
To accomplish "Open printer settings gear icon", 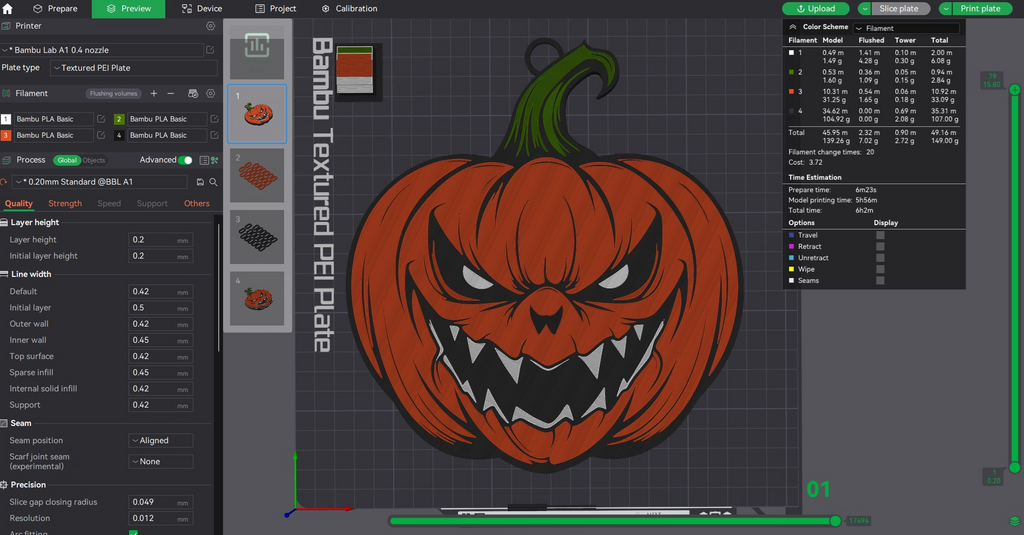I will click(x=210, y=26).
